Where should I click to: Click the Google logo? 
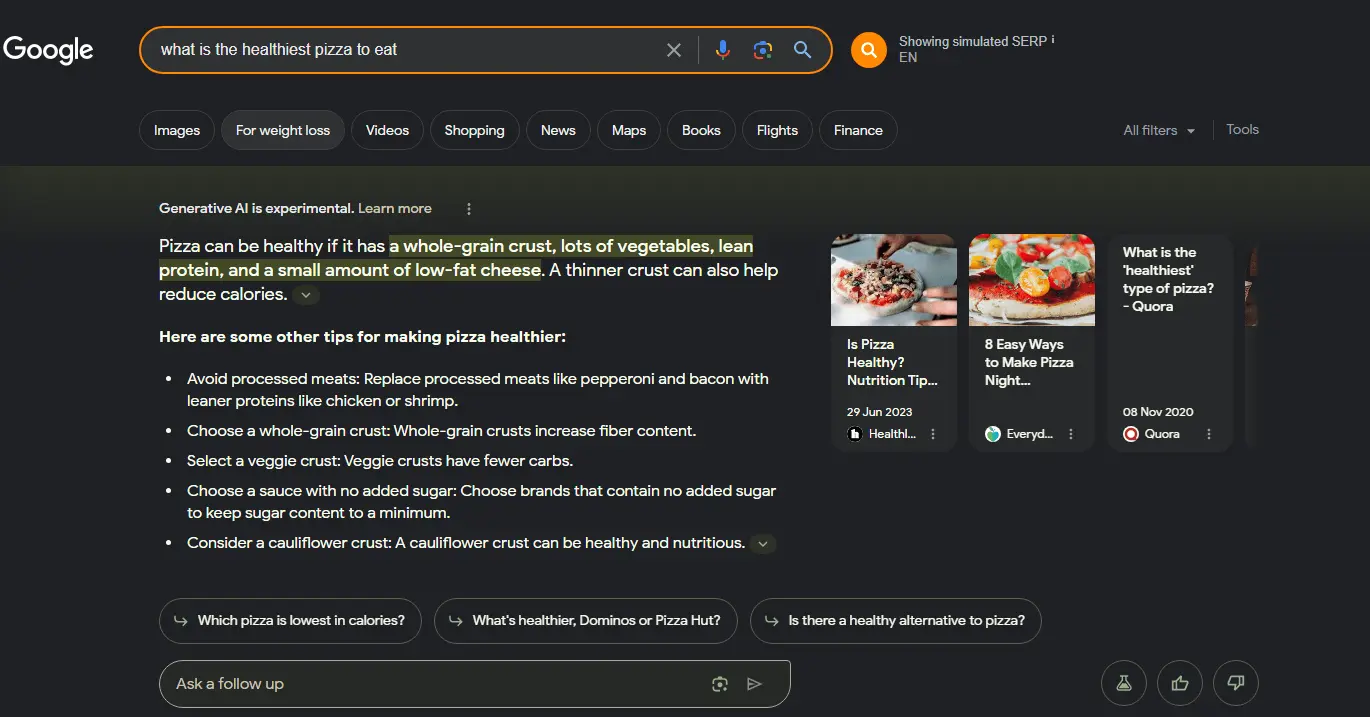tap(48, 49)
